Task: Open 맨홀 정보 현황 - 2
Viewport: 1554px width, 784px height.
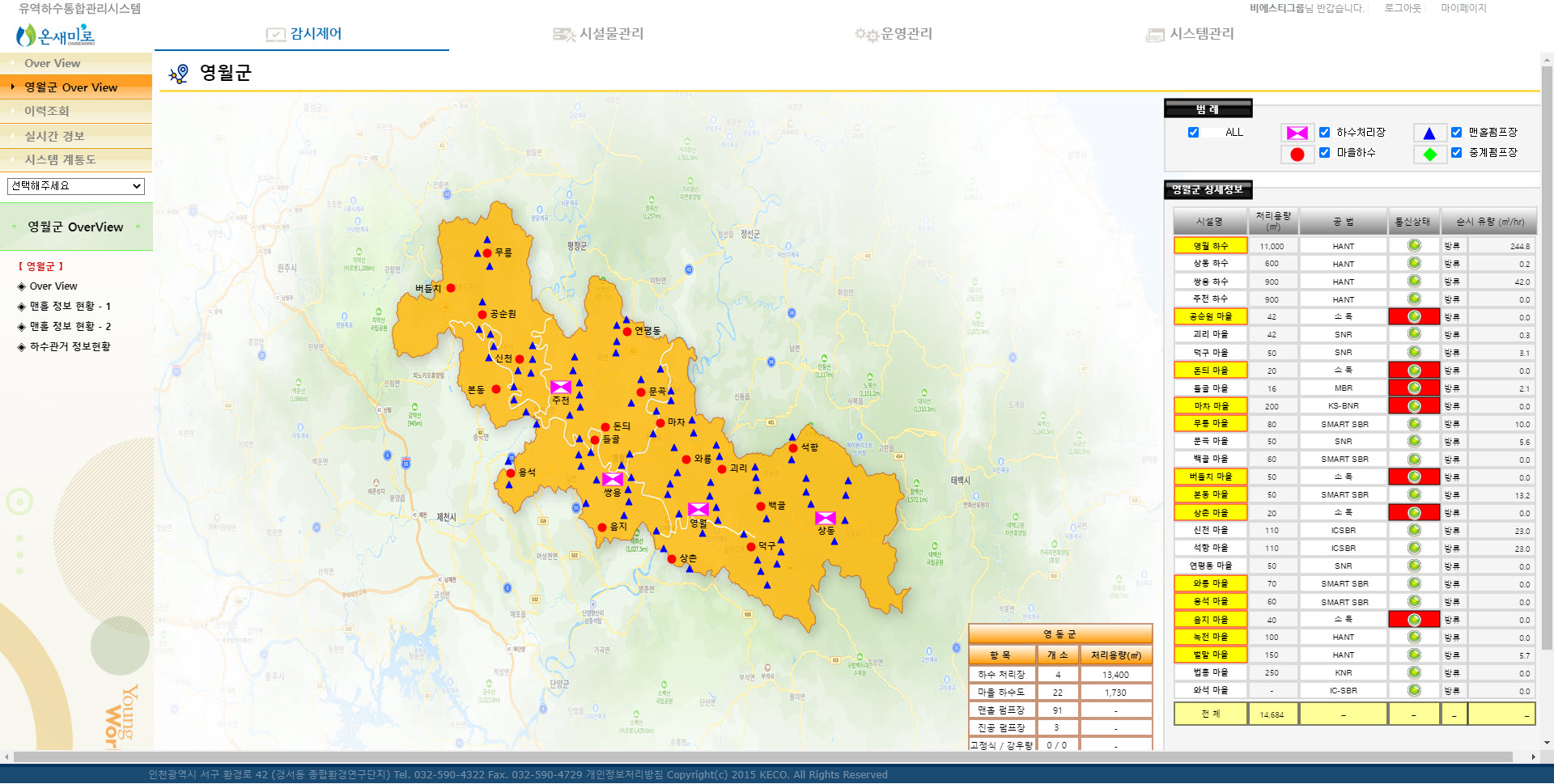Action: tap(70, 327)
